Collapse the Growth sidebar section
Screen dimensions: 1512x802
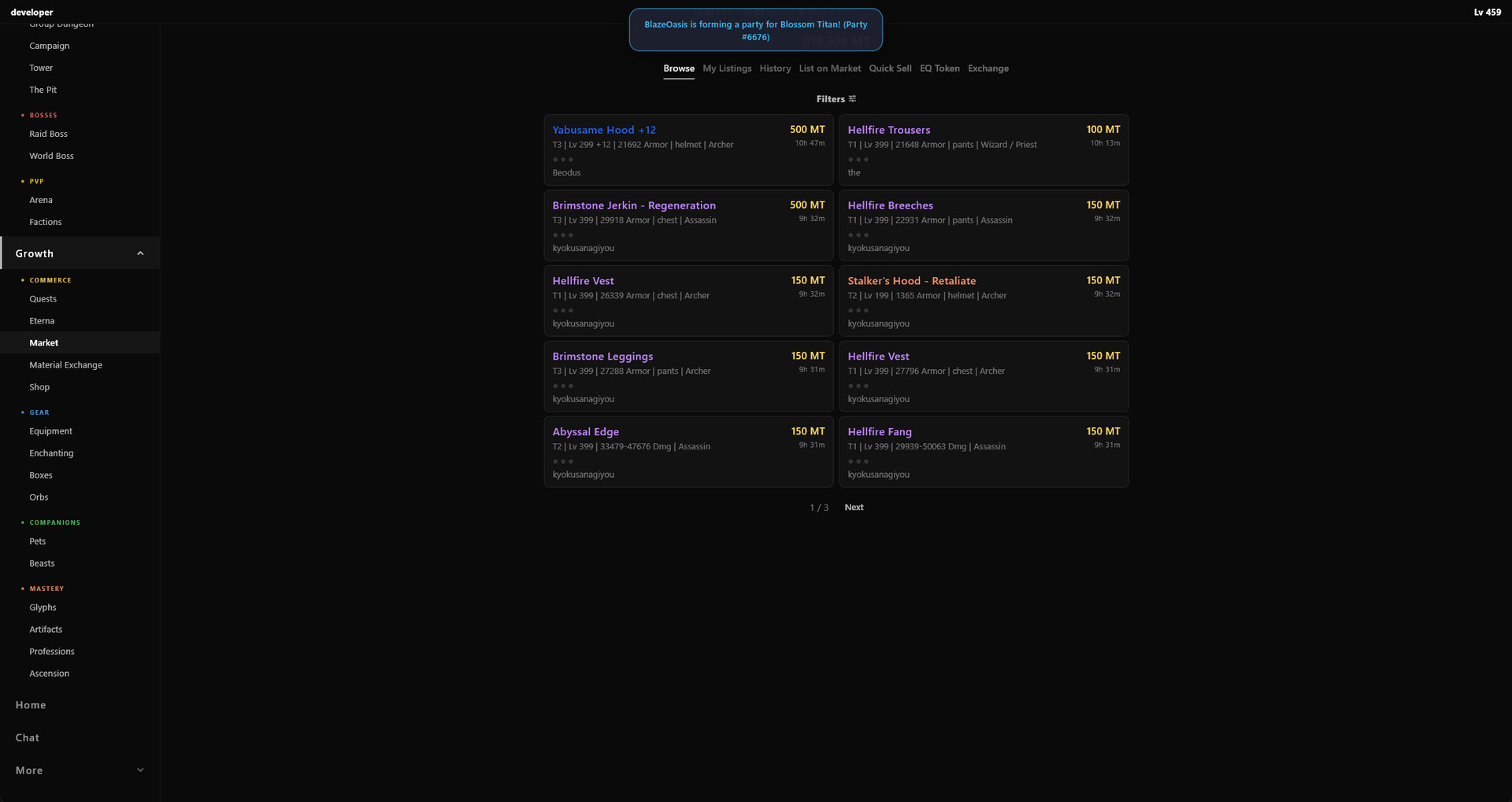click(x=140, y=253)
